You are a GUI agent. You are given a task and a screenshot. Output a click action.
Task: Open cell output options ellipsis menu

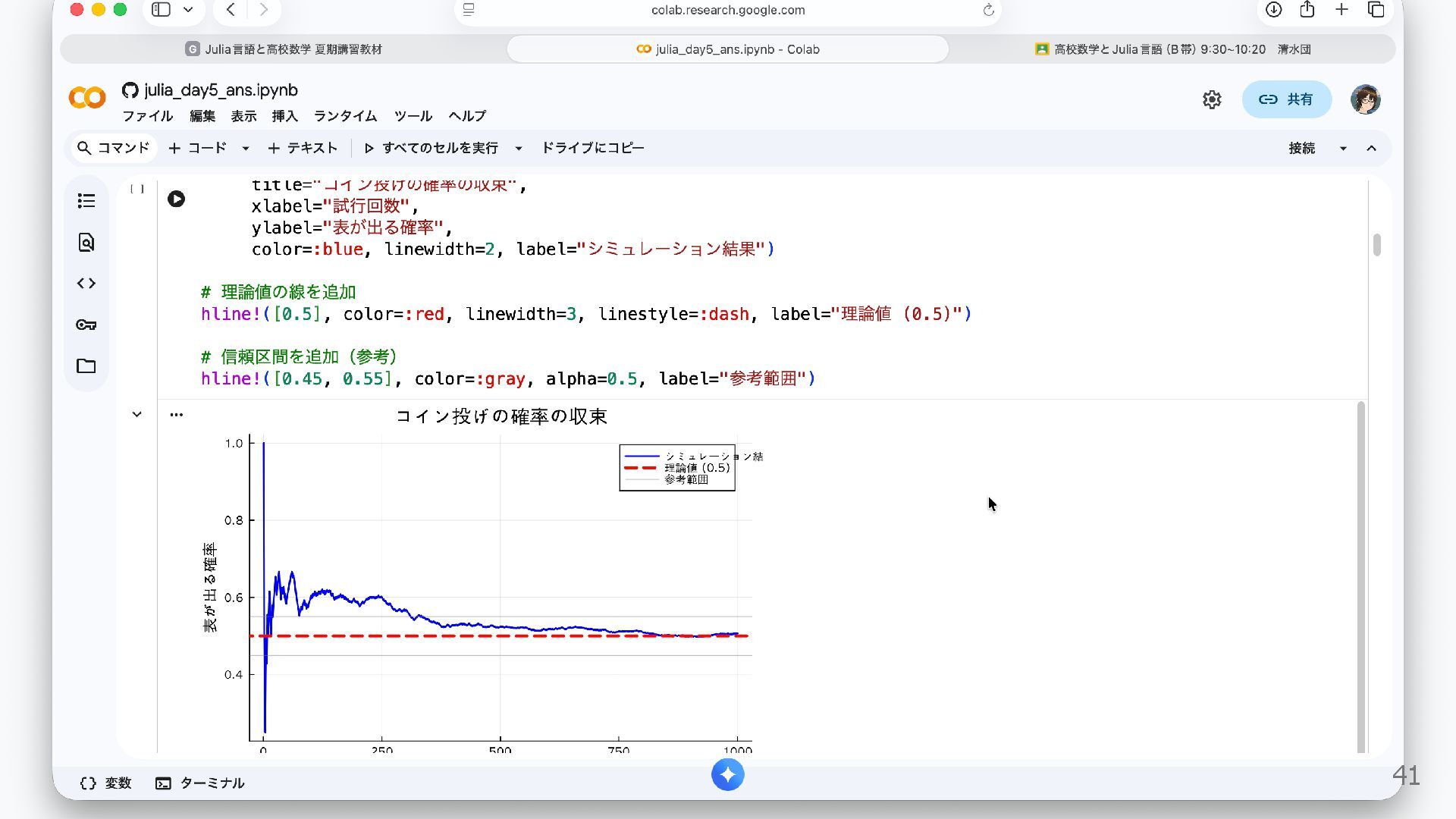pyautogui.click(x=176, y=415)
